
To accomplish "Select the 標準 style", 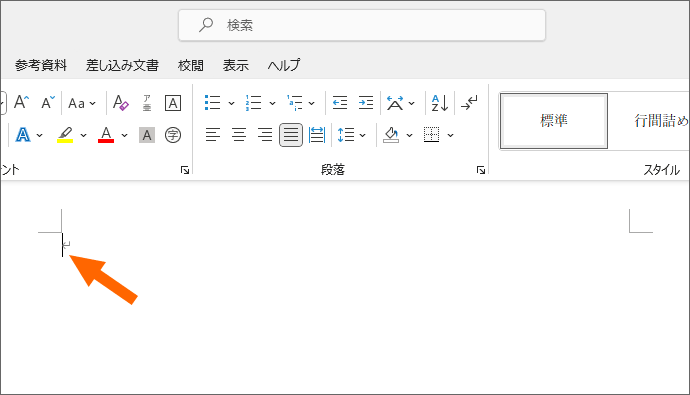I will (x=554, y=121).
